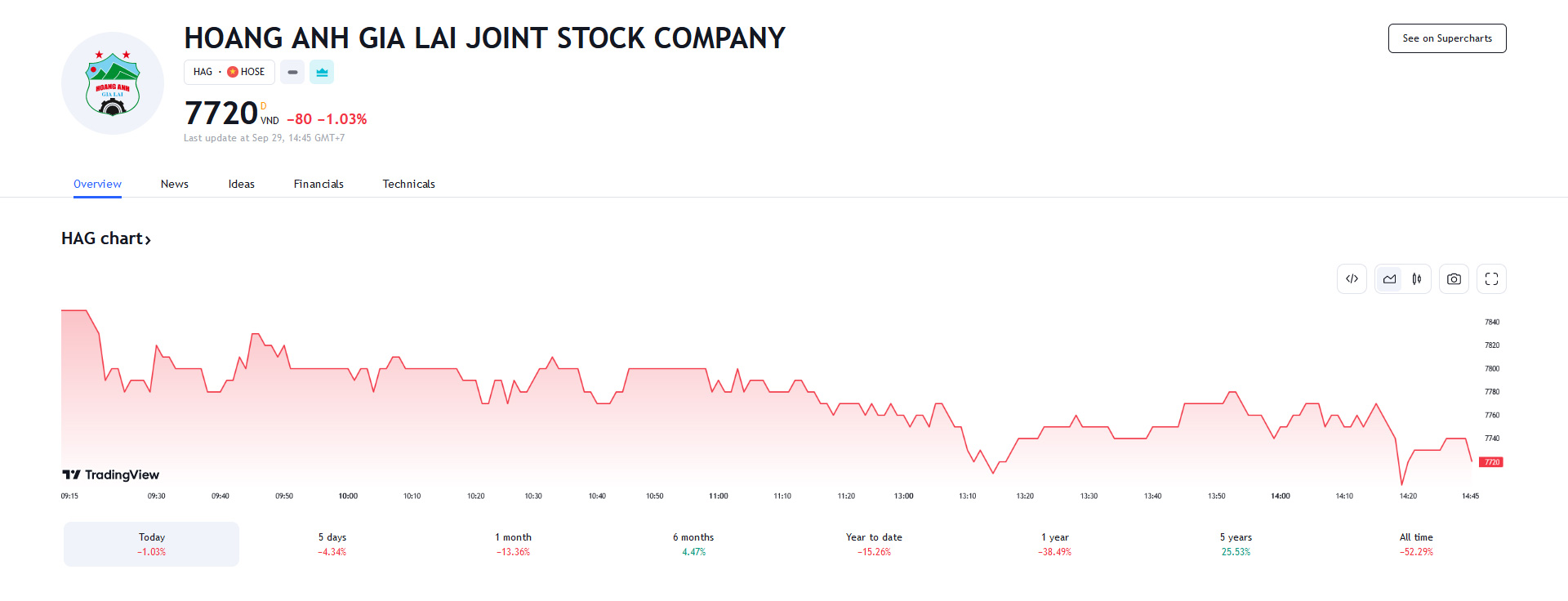Viewport: 1568px width, 601px height.
Task: Open the News tab
Action: (x=175, y=184)
